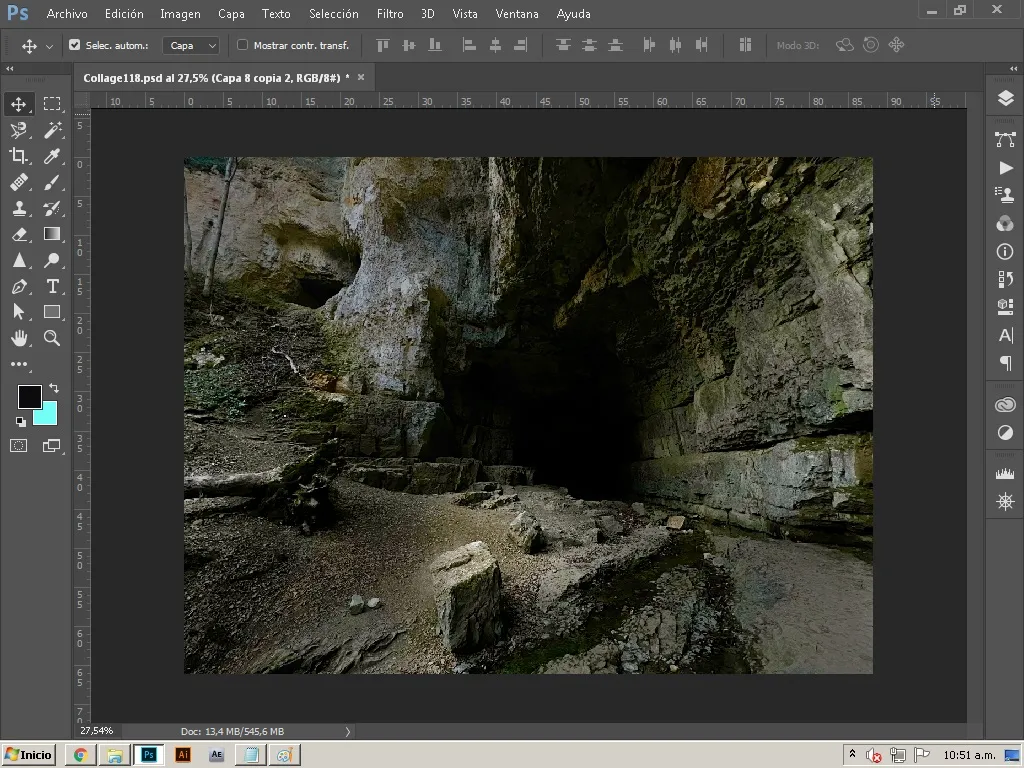Open the extra tools ellipsis menu
This screenshot has width=1024, height=768.
point(18,364)
